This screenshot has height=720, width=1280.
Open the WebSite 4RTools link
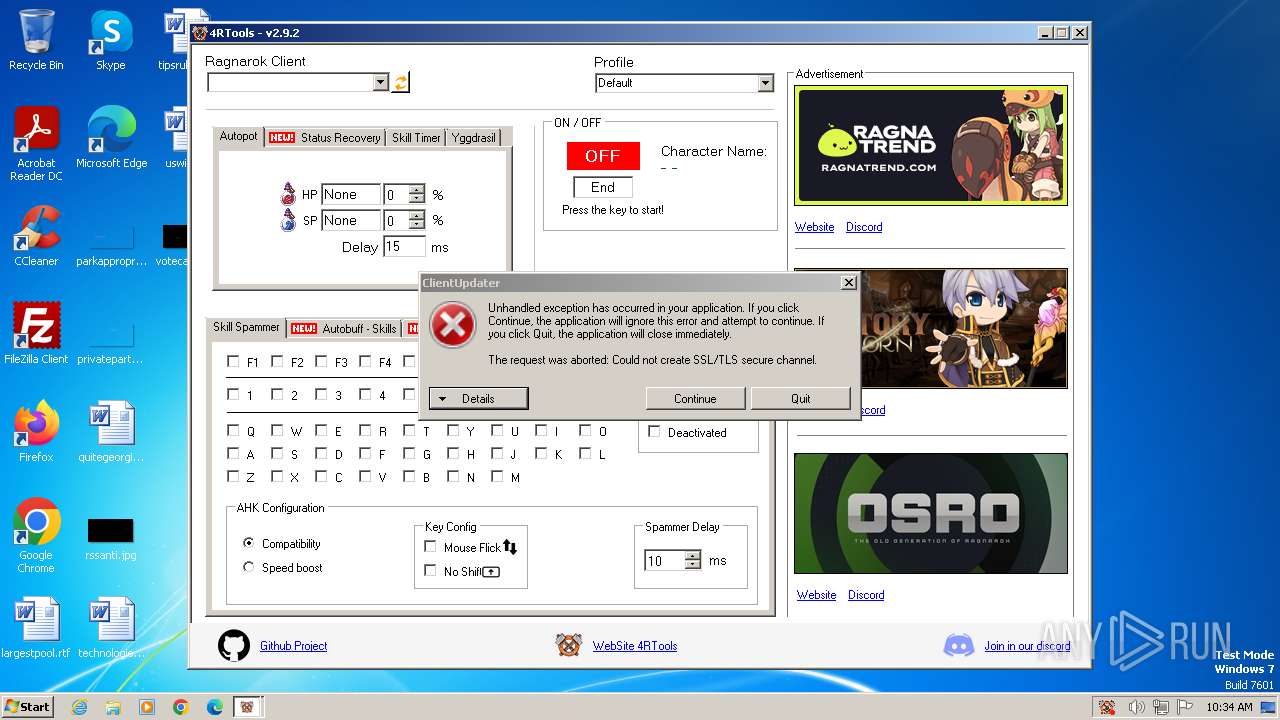[x=635, y=646]
